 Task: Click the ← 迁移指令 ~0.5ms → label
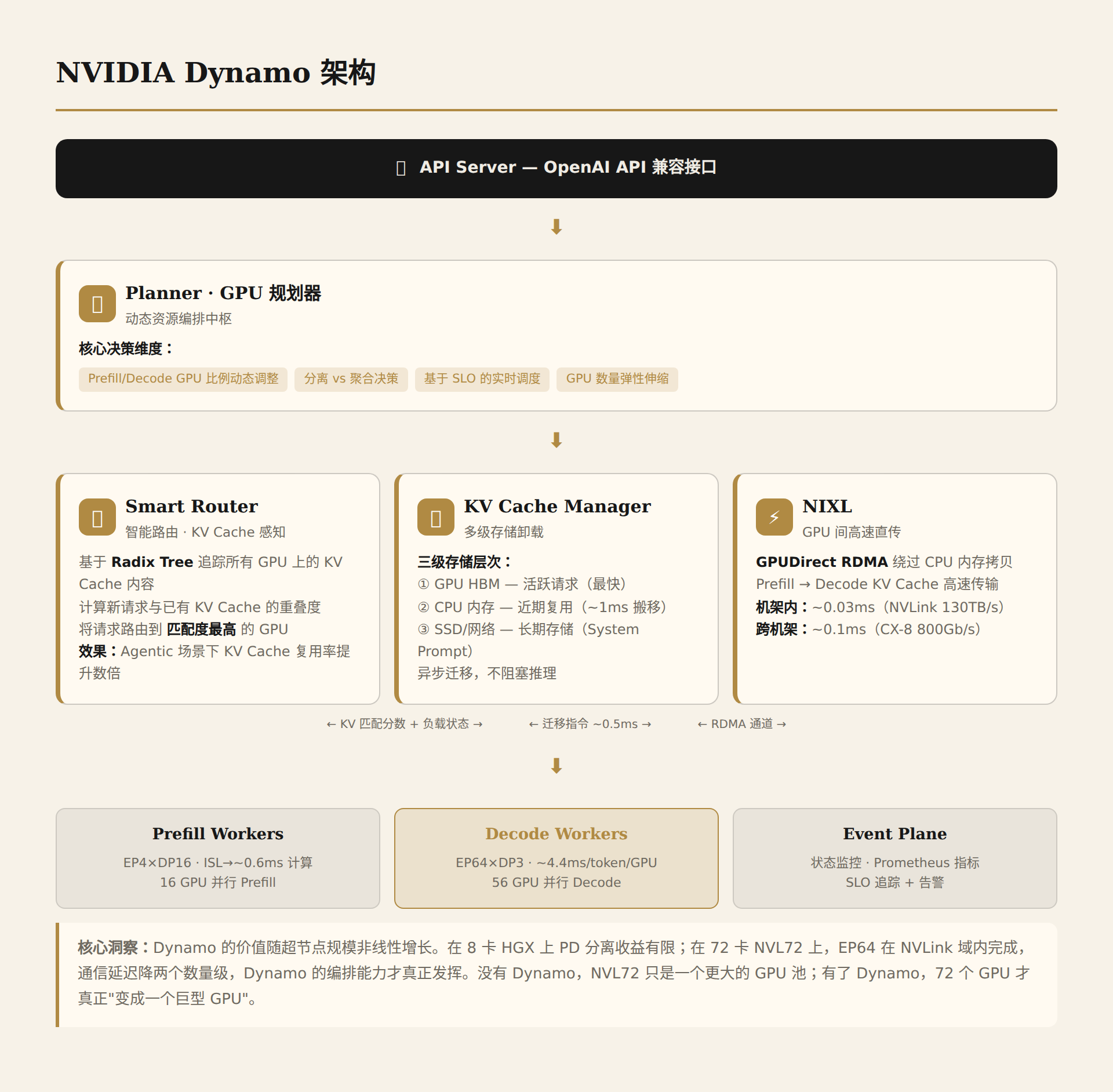(x=590, y=724)
